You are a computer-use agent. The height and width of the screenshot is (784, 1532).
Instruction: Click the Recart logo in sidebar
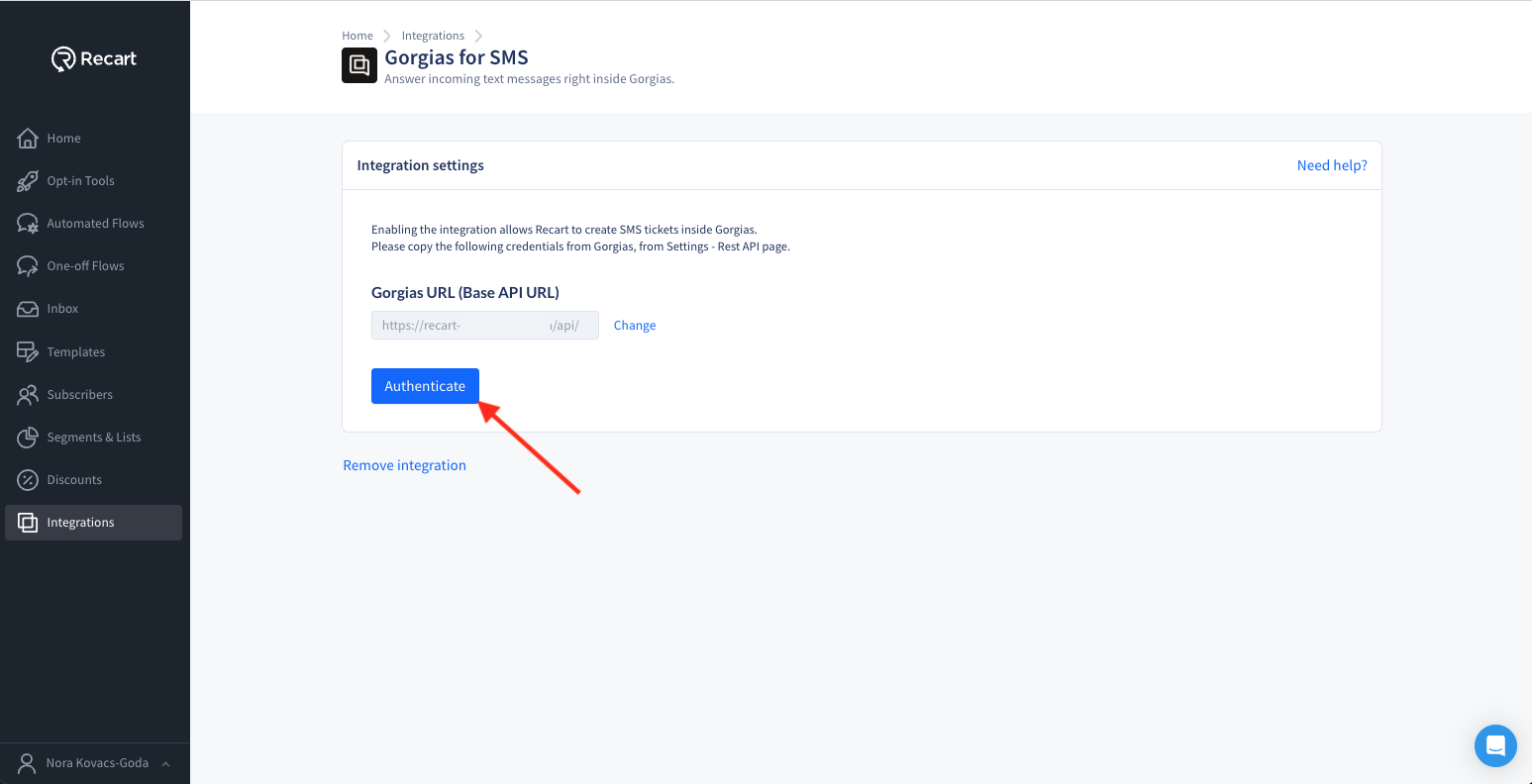(94, 59)
